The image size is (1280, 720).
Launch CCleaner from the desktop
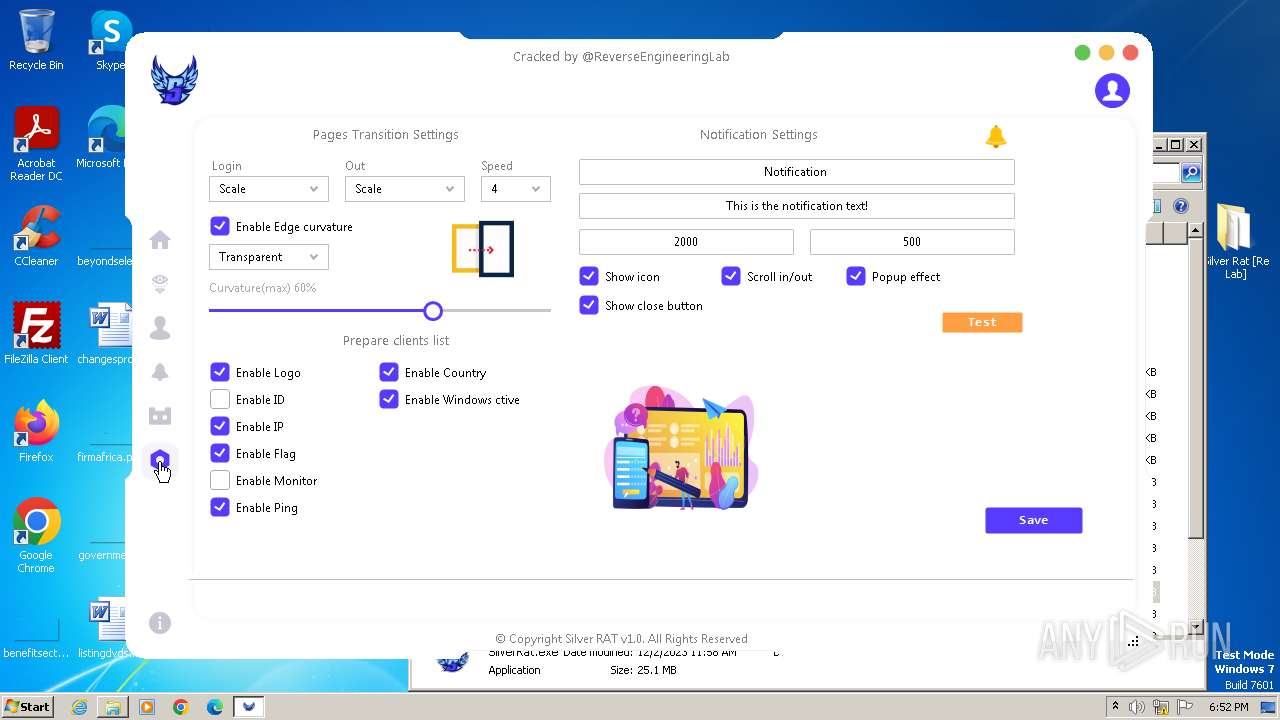coord(36,236)
